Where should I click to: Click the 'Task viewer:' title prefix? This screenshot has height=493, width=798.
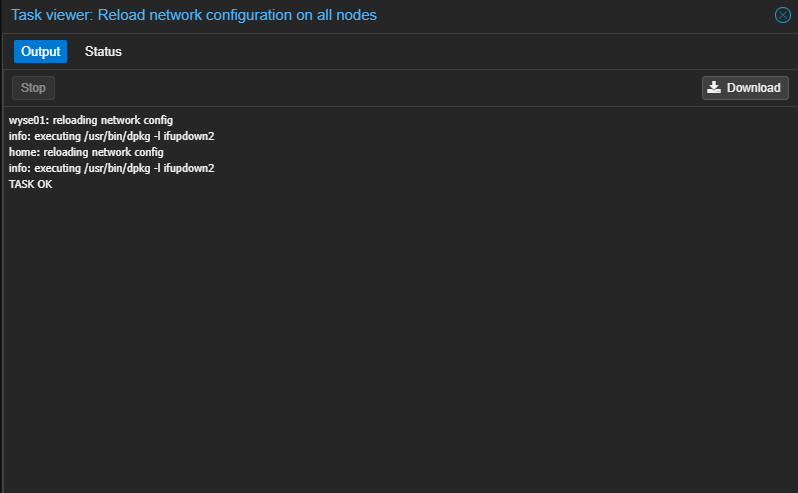tap(52, 15)
